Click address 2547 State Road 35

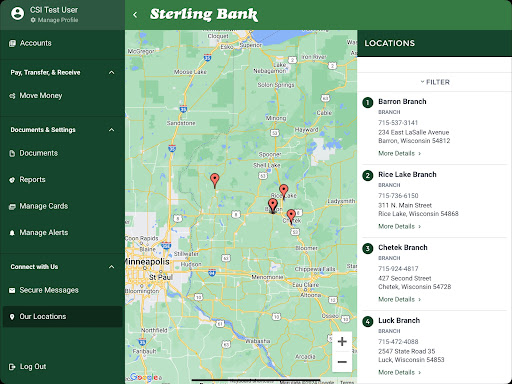[x=407, y=351]
